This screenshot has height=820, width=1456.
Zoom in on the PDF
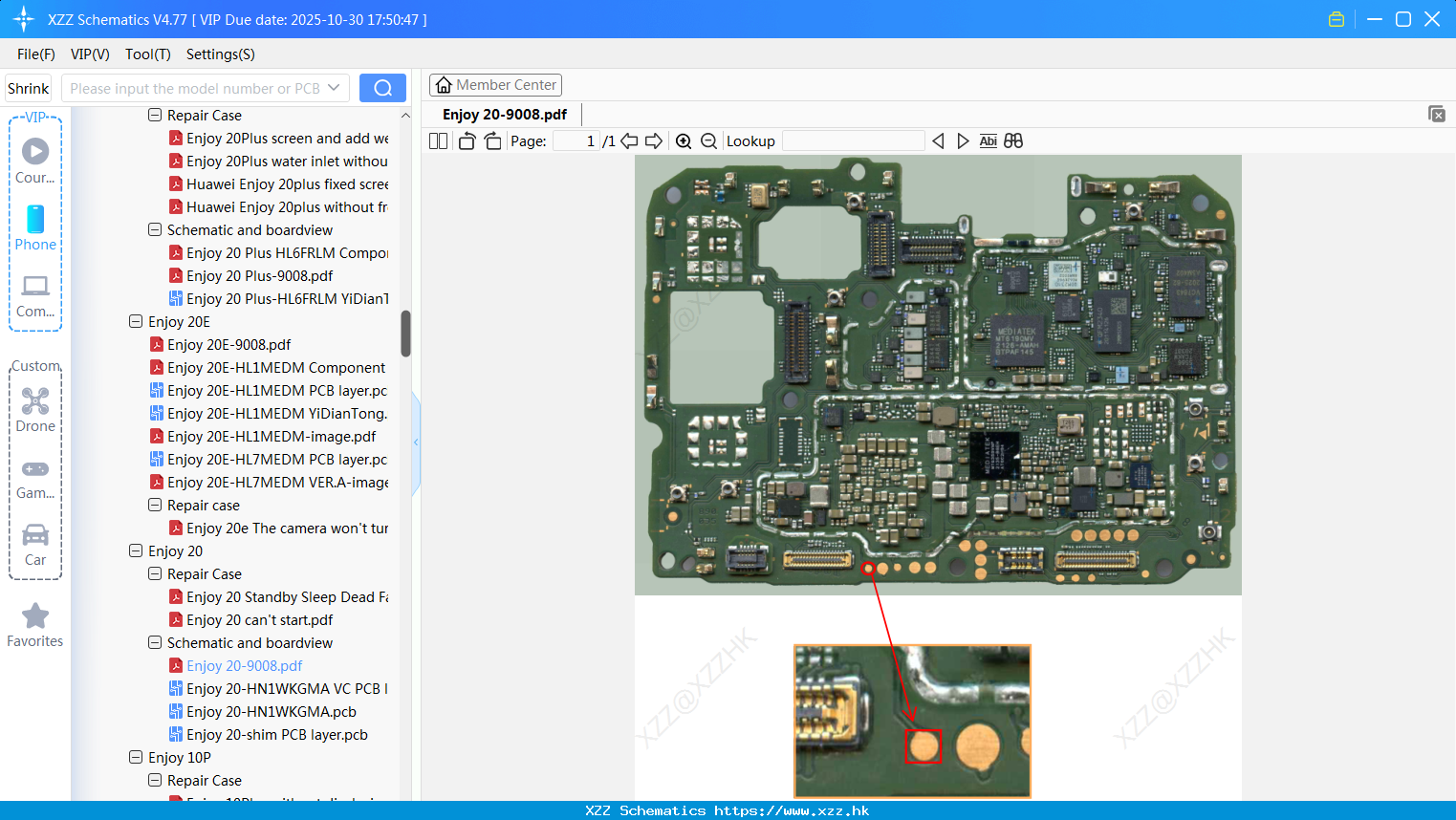(684, 140)
